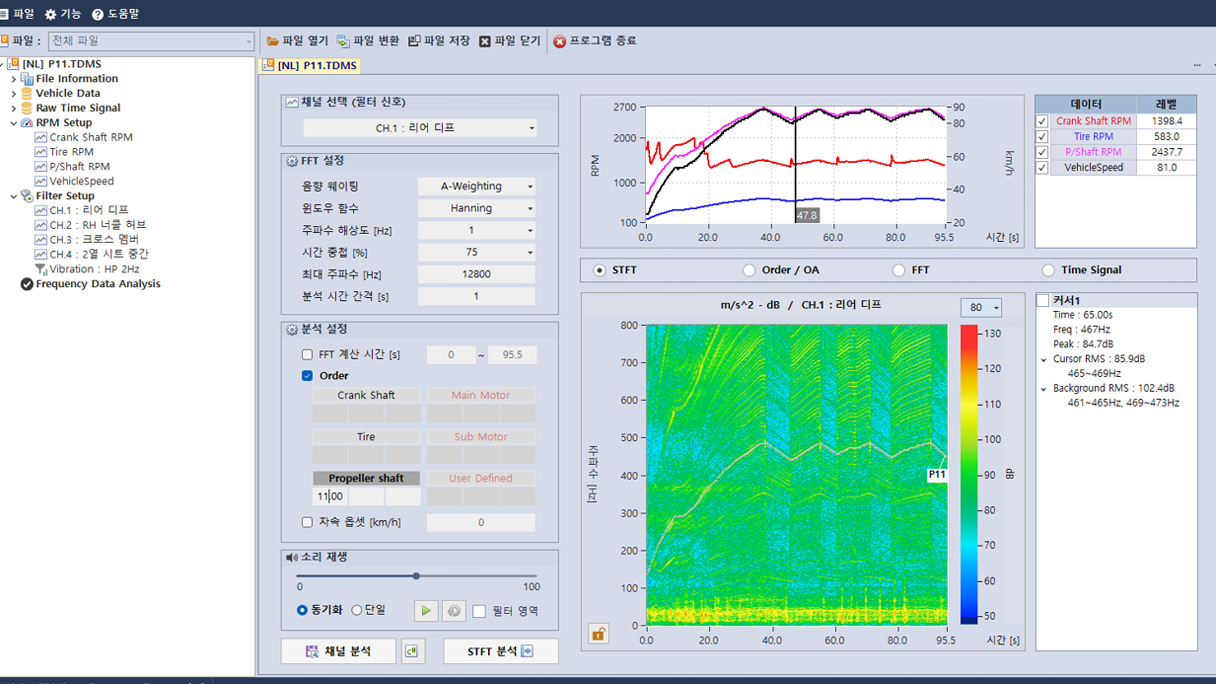Click the sound playback volume slider handle

416,576
